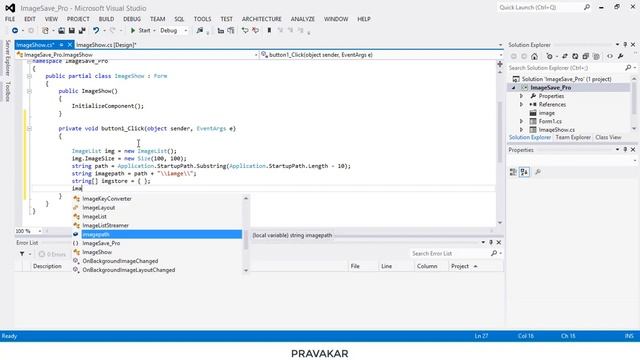
Task: Open the WINDOW menu
Action: 336,19
